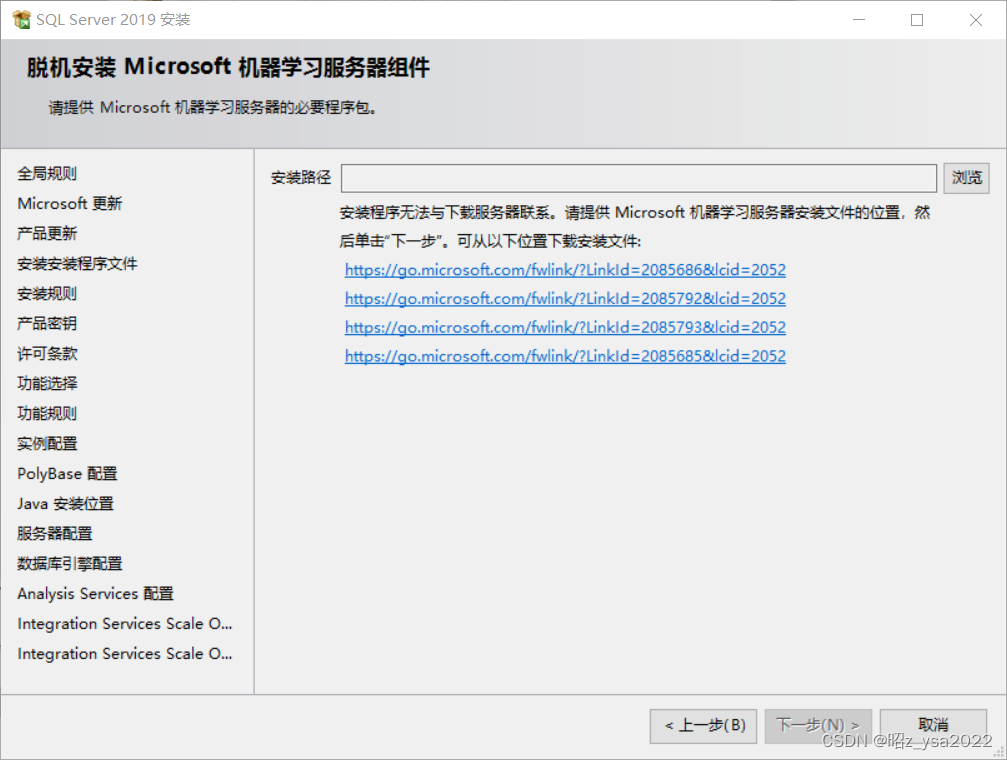Cancel setup with the 取消 button

[933, 726]
